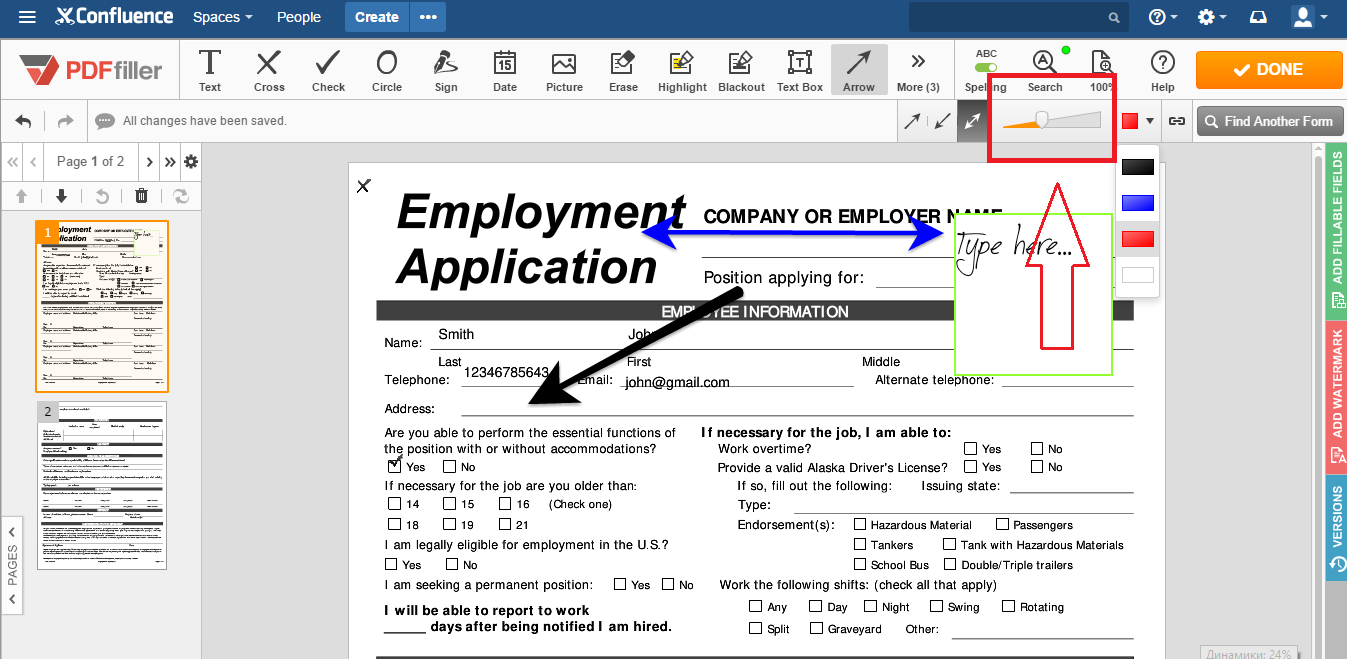
Task: Click the PDFfiller logo
Action: click(91, 70)
